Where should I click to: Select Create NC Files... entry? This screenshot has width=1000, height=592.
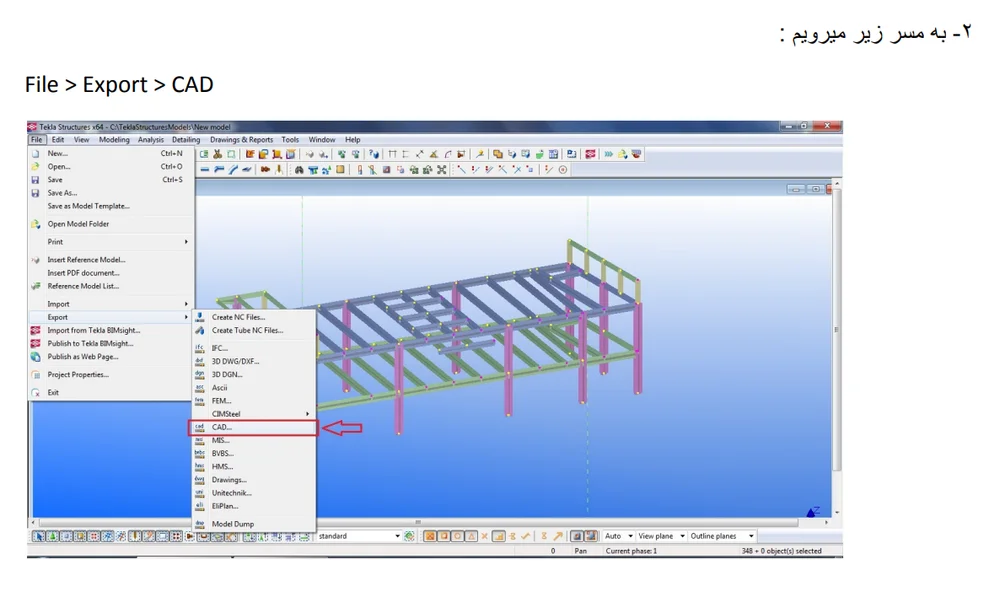(253, 317)
